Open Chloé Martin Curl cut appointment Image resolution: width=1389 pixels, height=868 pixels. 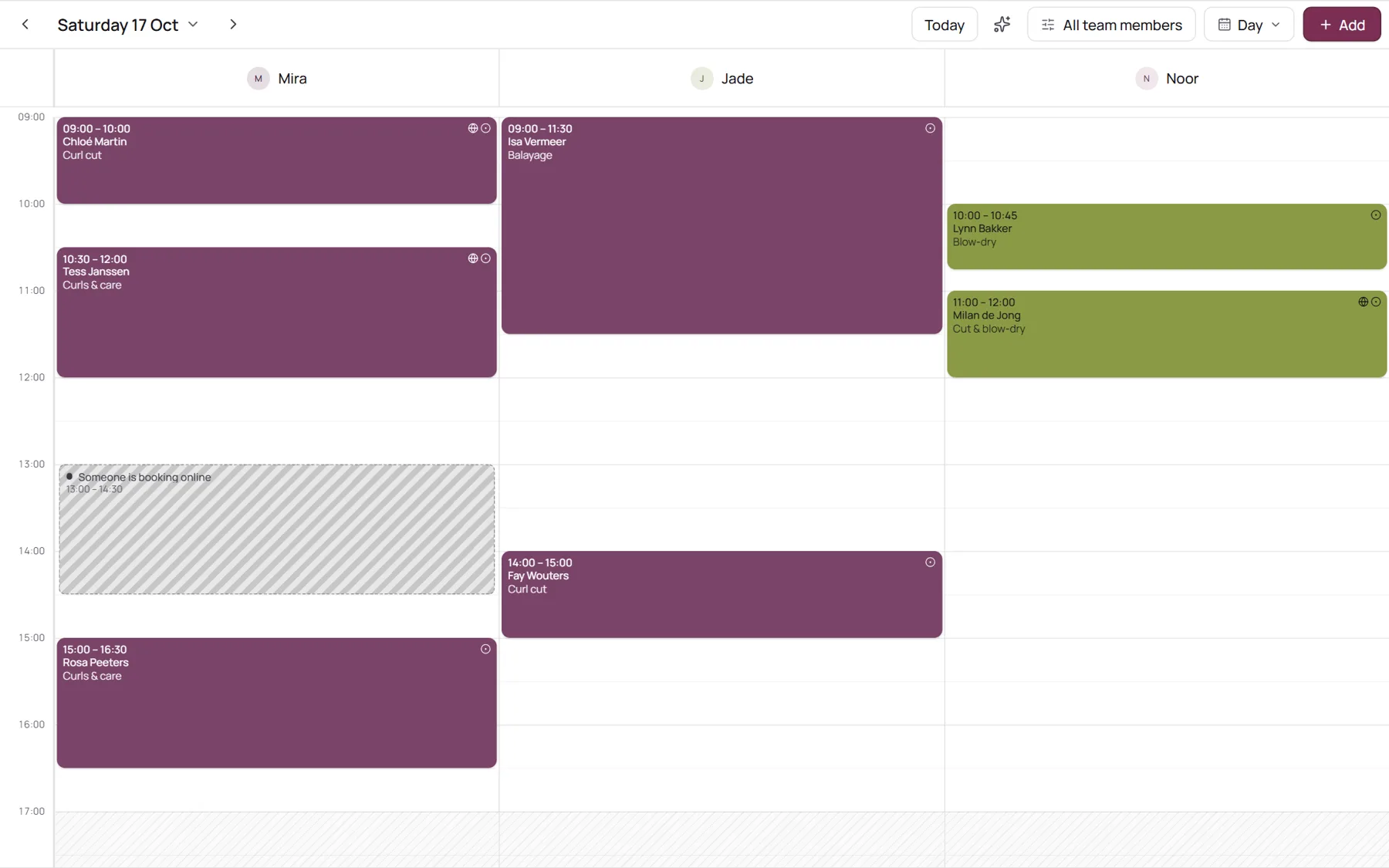[x=276, y=160]
